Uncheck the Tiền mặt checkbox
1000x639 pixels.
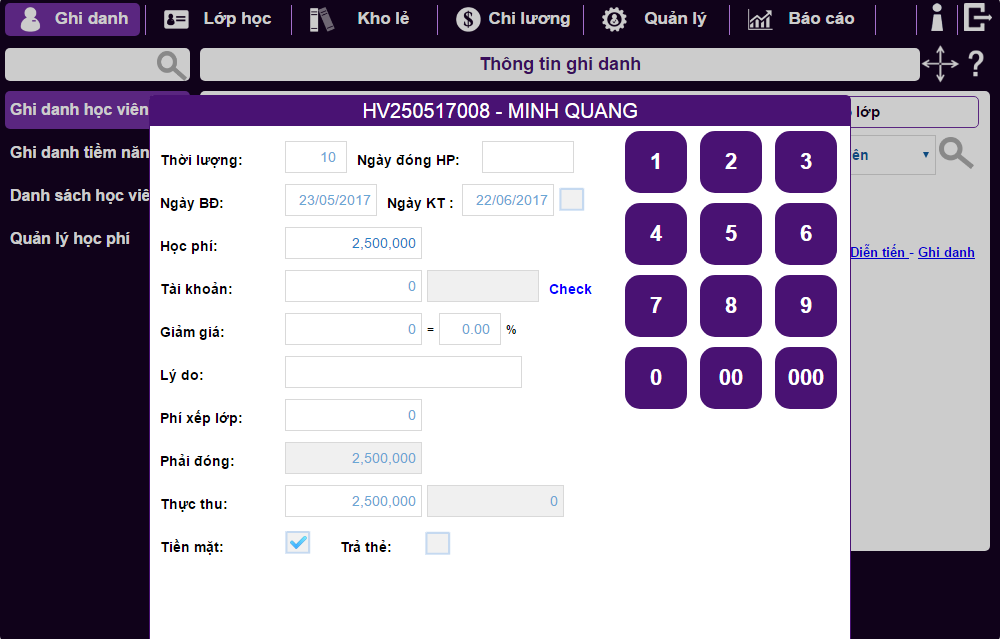pos(298,543)
